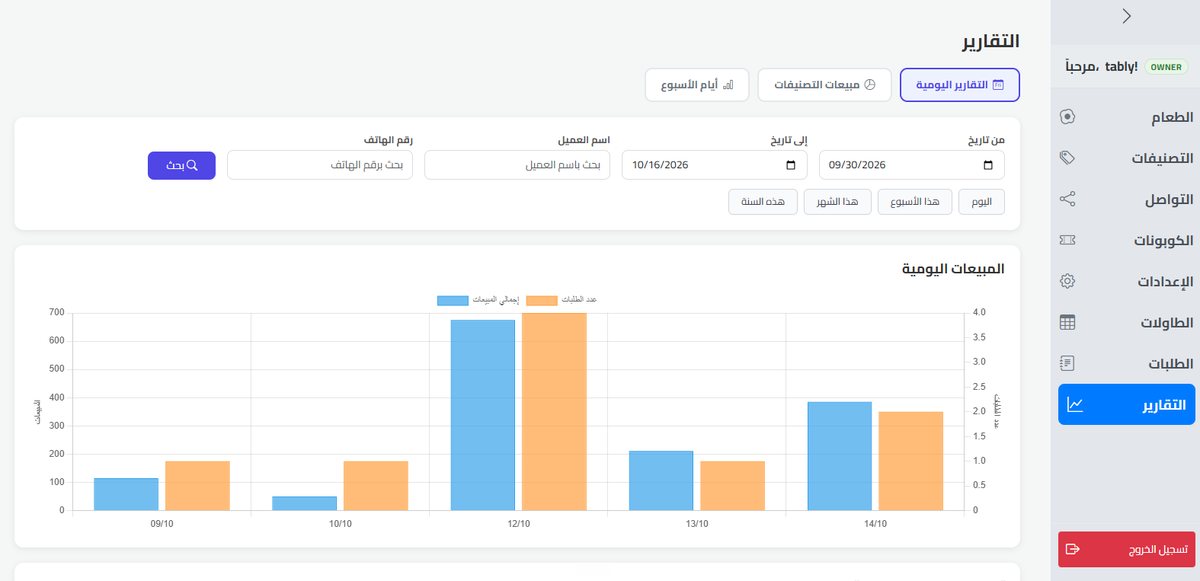This screenshot has width=1200, height=581.
Task: Click the coupon ticket icon in sidebar
Action: coord(1067,240)
